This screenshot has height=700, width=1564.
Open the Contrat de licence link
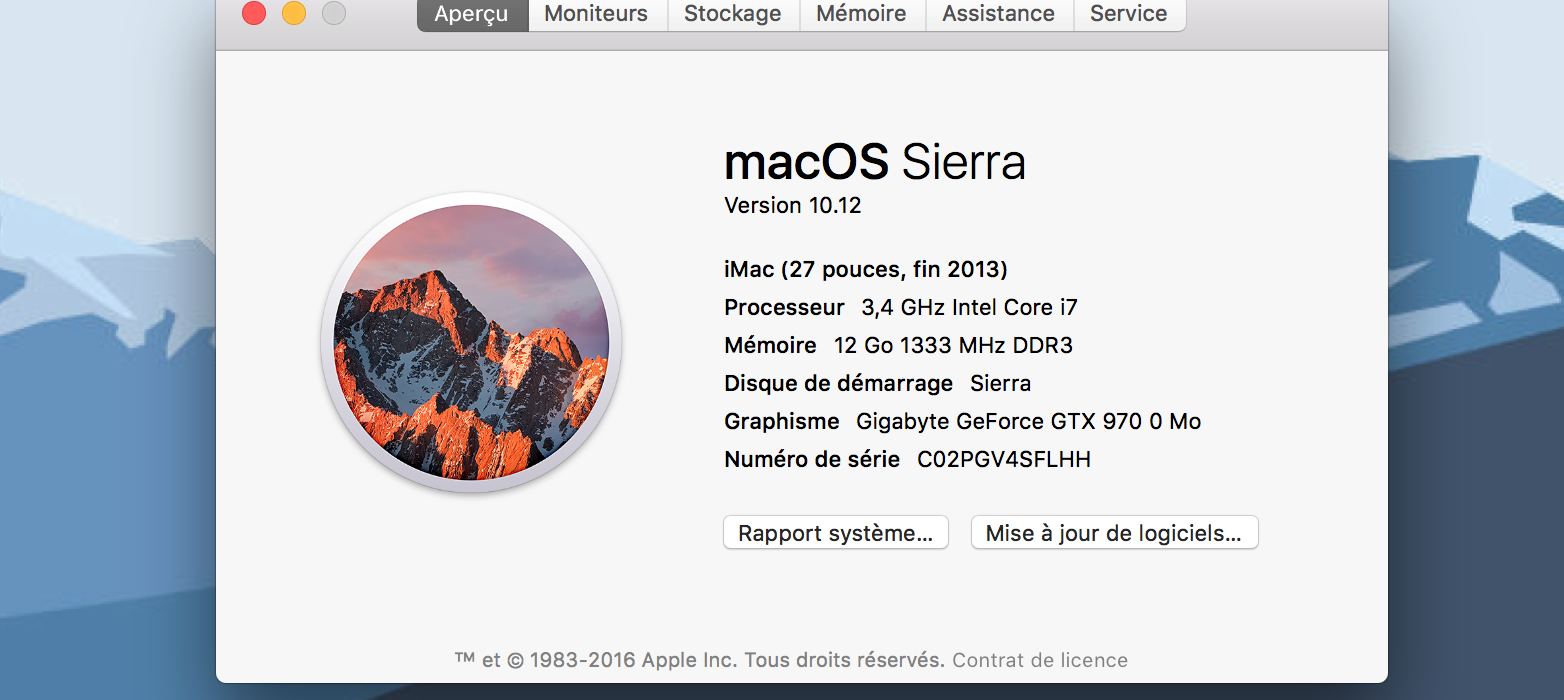coord(1040,661)
